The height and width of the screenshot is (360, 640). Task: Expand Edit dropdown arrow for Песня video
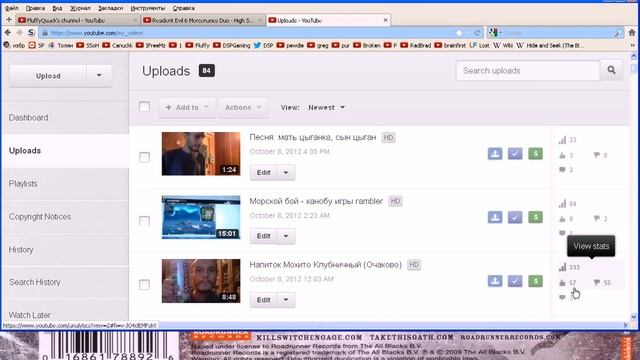click(286, 172)
